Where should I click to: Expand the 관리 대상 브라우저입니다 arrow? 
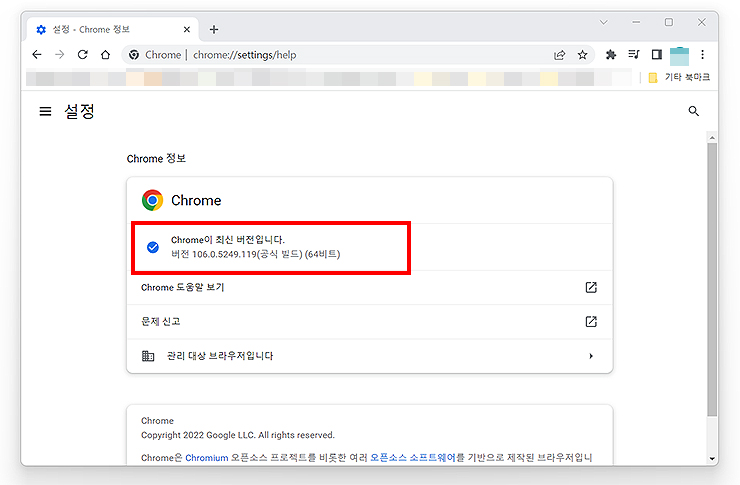591,356
